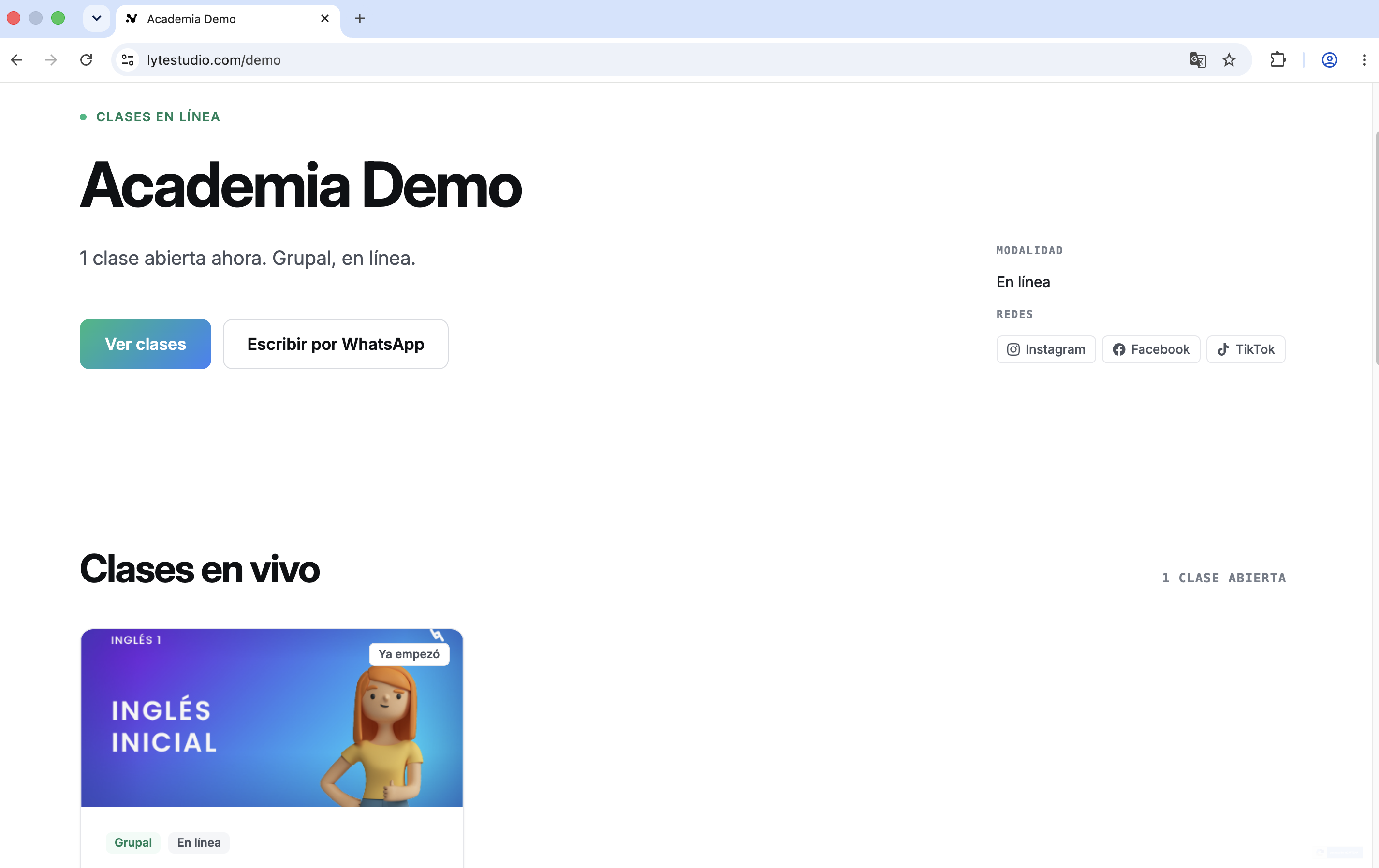Expand the tab search dropdown
Screen dimensions: 1379x868
pos(96,18)
